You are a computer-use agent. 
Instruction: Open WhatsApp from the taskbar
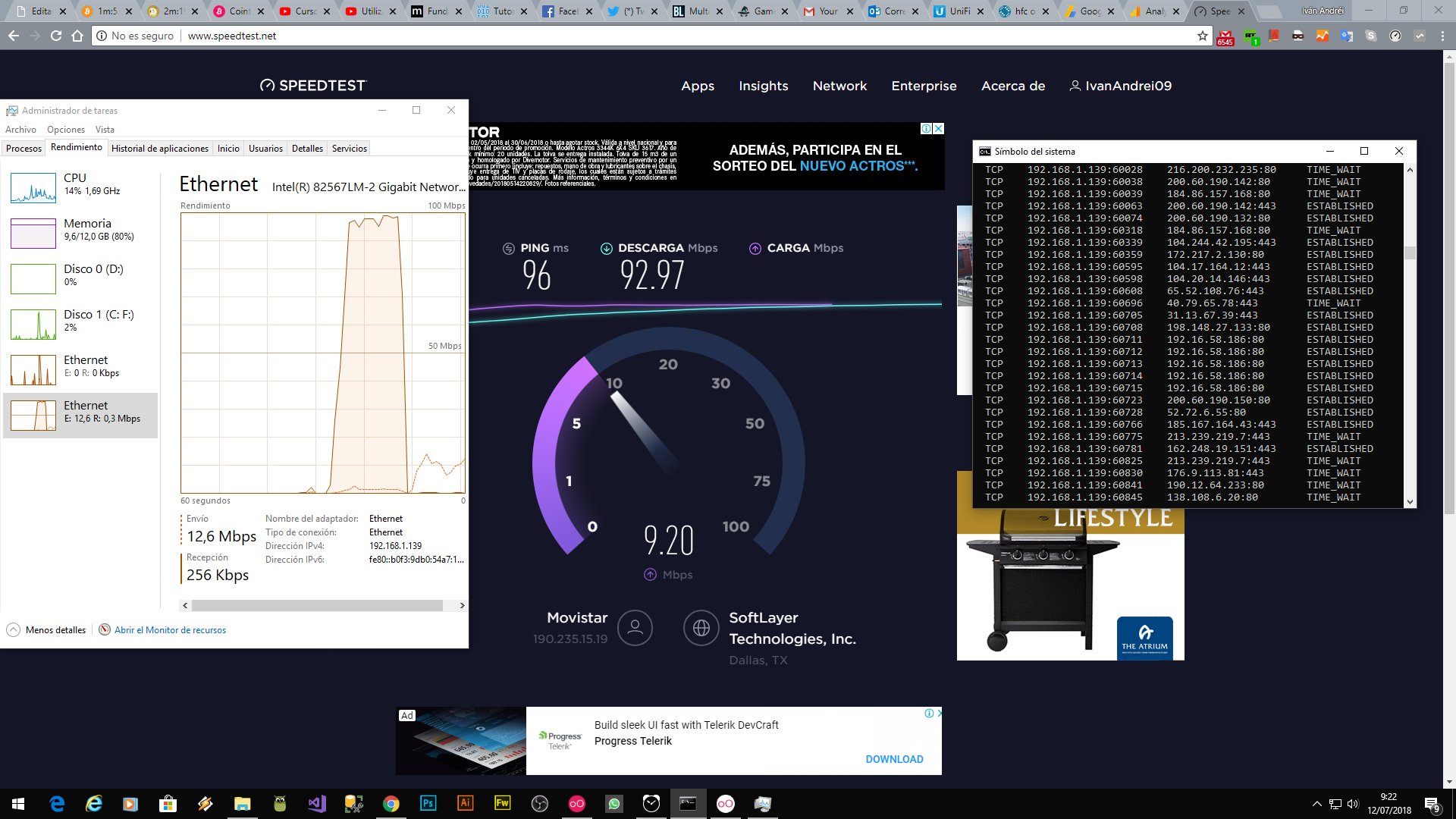click(613, 804)
